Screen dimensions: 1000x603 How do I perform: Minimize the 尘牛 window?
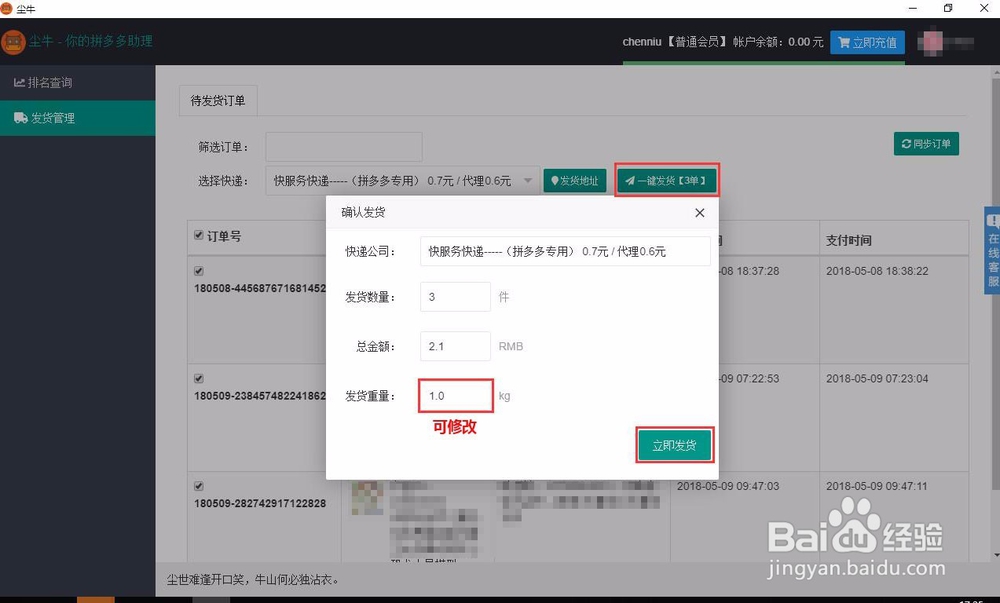[913, 8]
